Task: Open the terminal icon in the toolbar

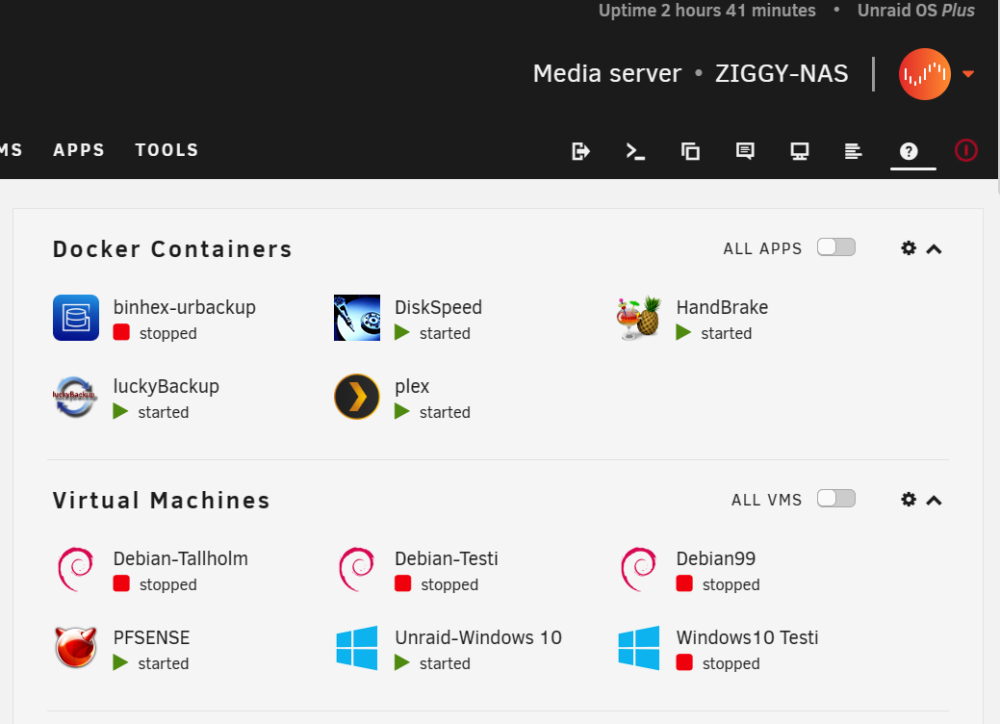Action: click(635, 151)
